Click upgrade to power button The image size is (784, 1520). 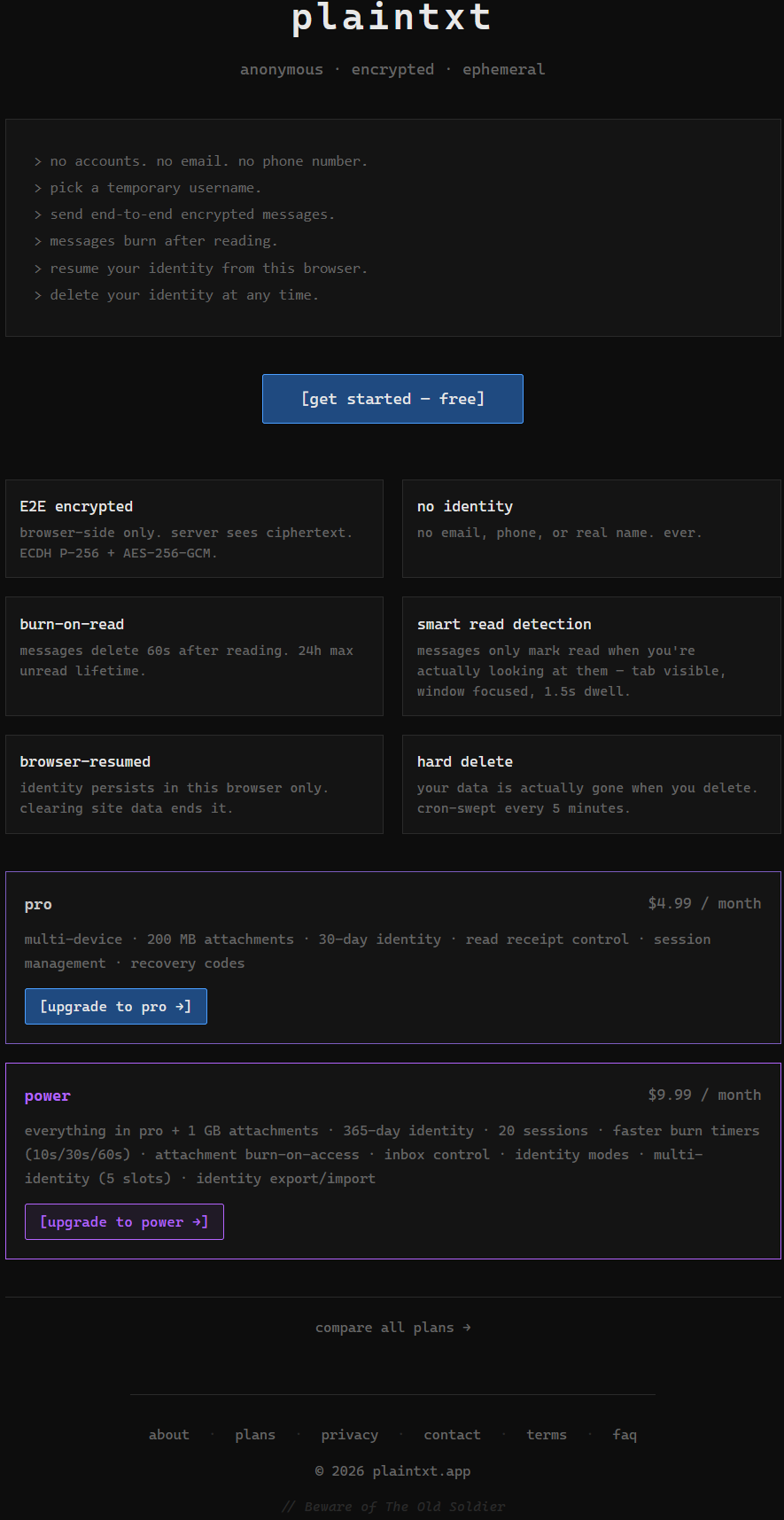(124, 1222)
